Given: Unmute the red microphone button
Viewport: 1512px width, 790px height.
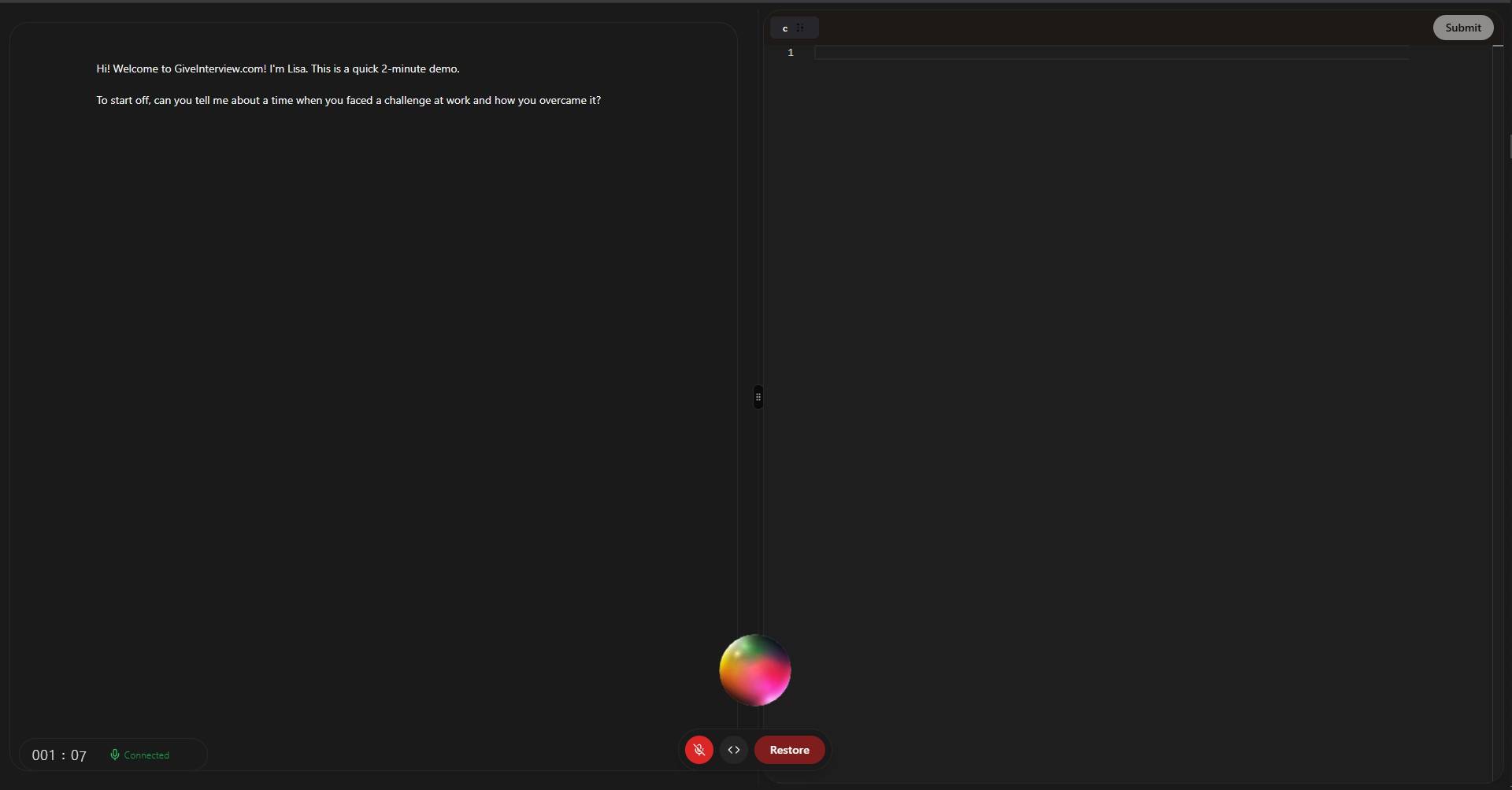Looking at the screenshot, I should click(699, 750).
